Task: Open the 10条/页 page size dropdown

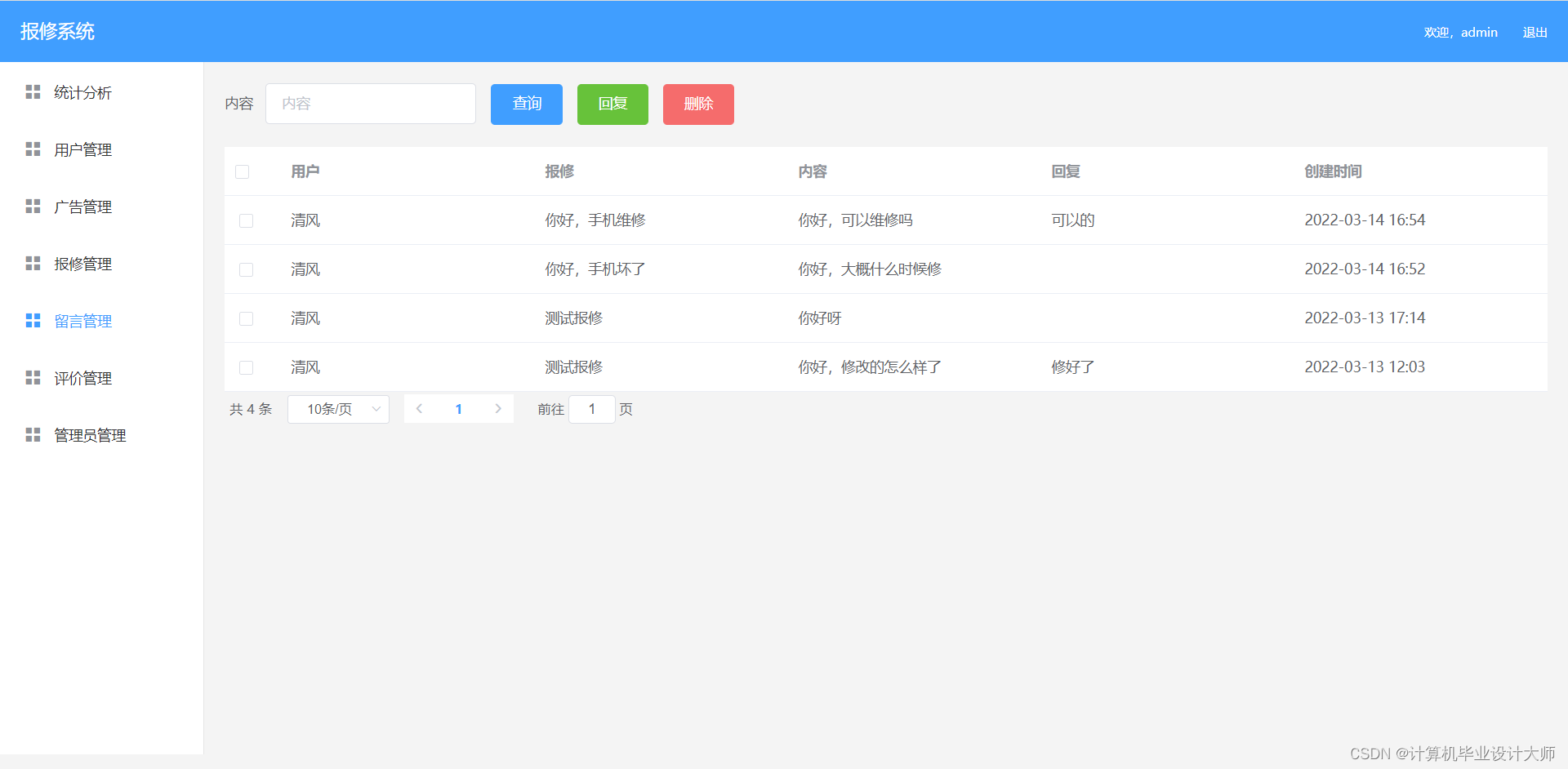Action: pos(338,409)
